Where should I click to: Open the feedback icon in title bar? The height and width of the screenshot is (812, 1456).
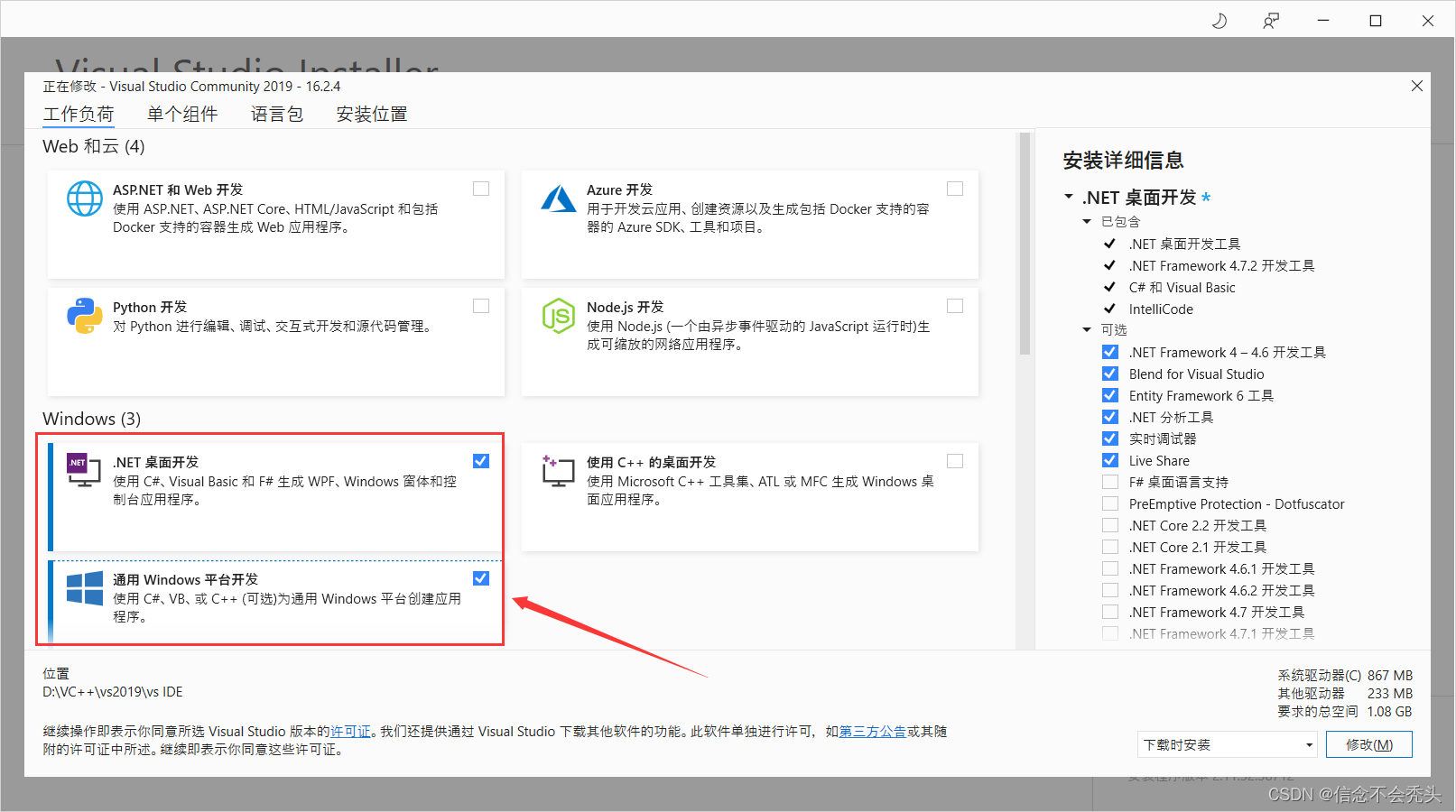[x=1271, y=20]
